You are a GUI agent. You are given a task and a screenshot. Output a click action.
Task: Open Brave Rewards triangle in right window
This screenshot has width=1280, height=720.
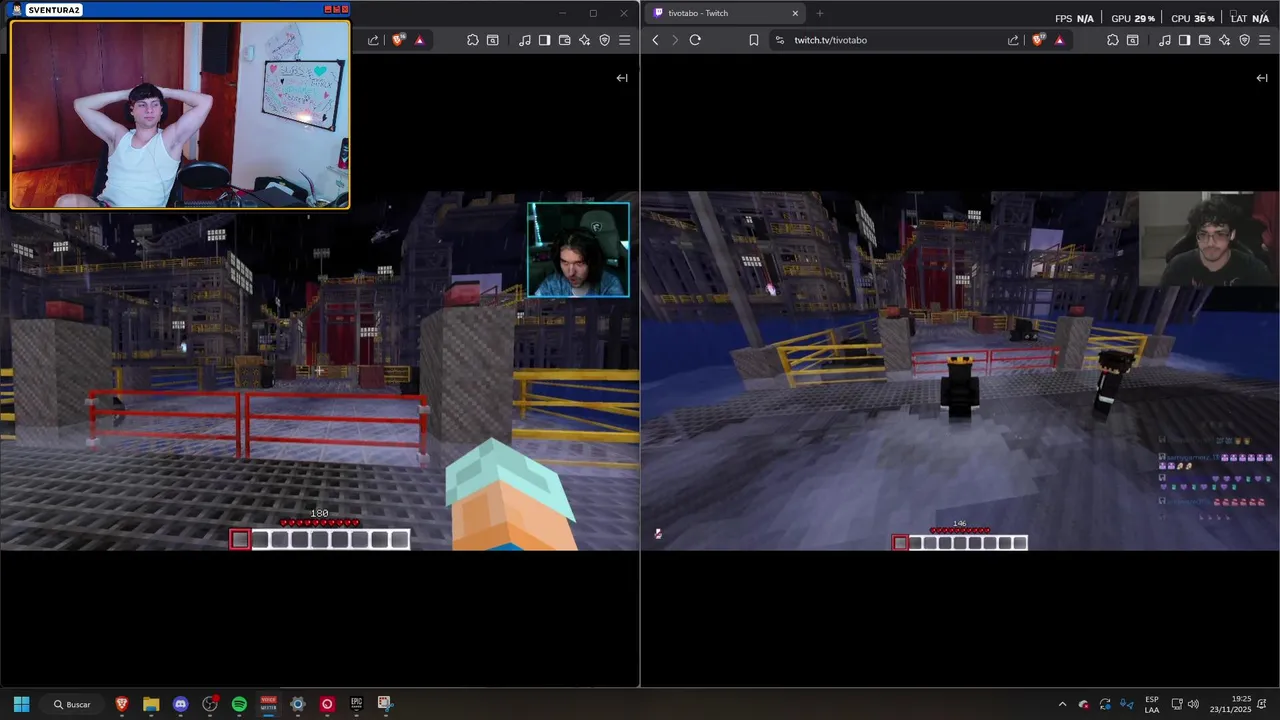pyautogui.click(x=1059, y=40)
